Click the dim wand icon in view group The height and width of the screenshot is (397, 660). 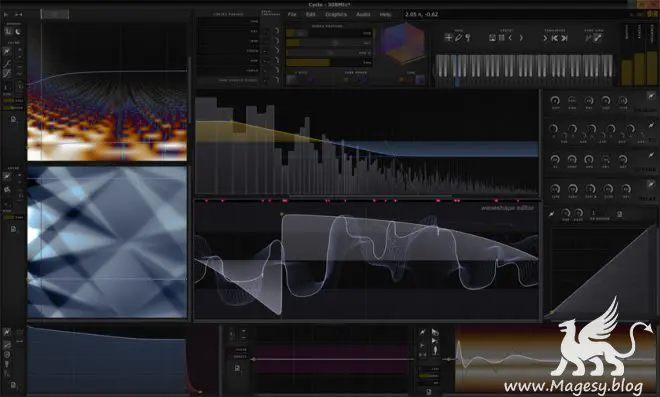pyautogui.click(x=588, y=38)
